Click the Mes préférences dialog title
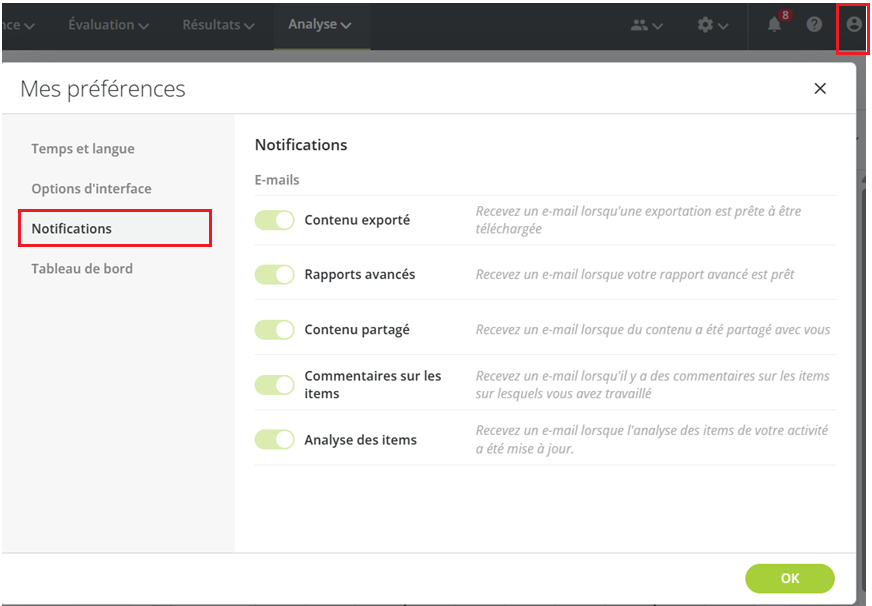872x606 pixels. click(103, 89)
